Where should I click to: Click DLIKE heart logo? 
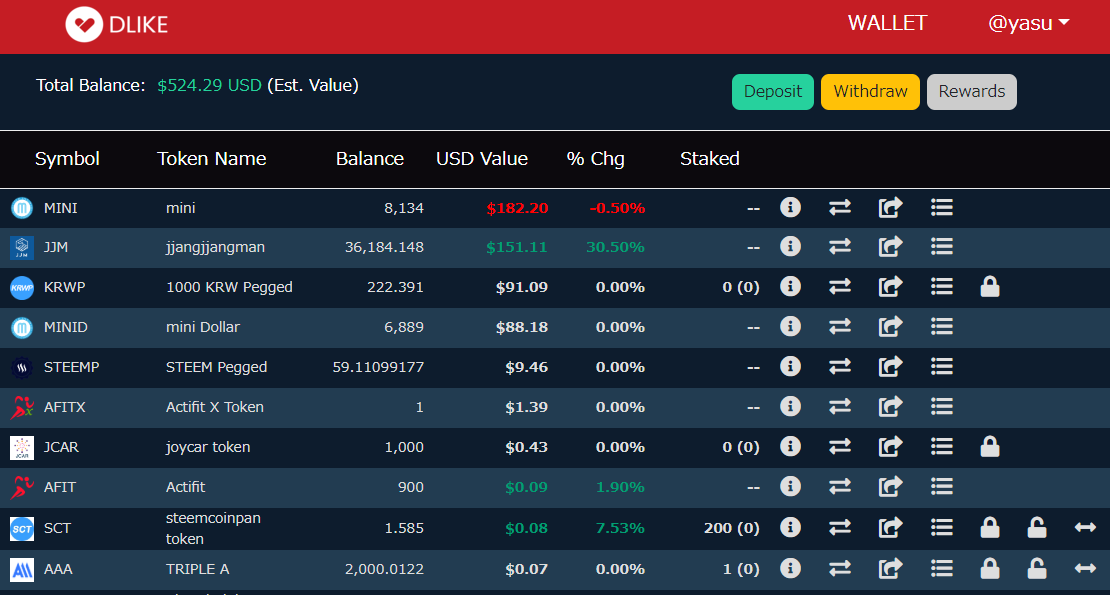click(84, 25)
